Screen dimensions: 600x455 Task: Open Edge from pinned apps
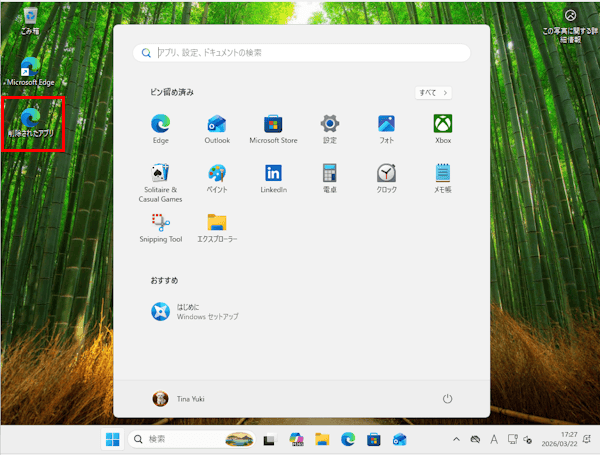click(x=161, y=129)
